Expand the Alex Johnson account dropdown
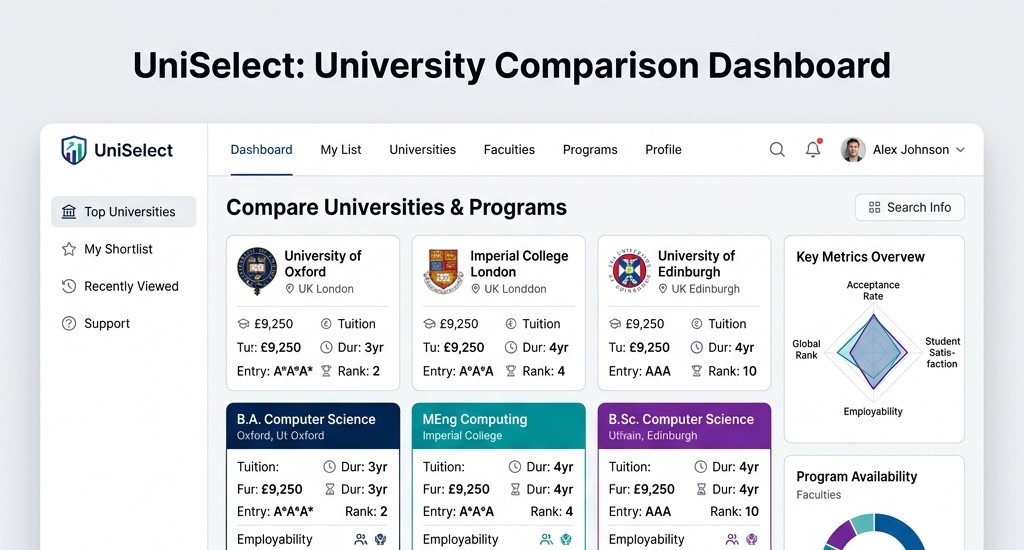Viewport: 1024px width, 550px height. click(x=960, y=150)
